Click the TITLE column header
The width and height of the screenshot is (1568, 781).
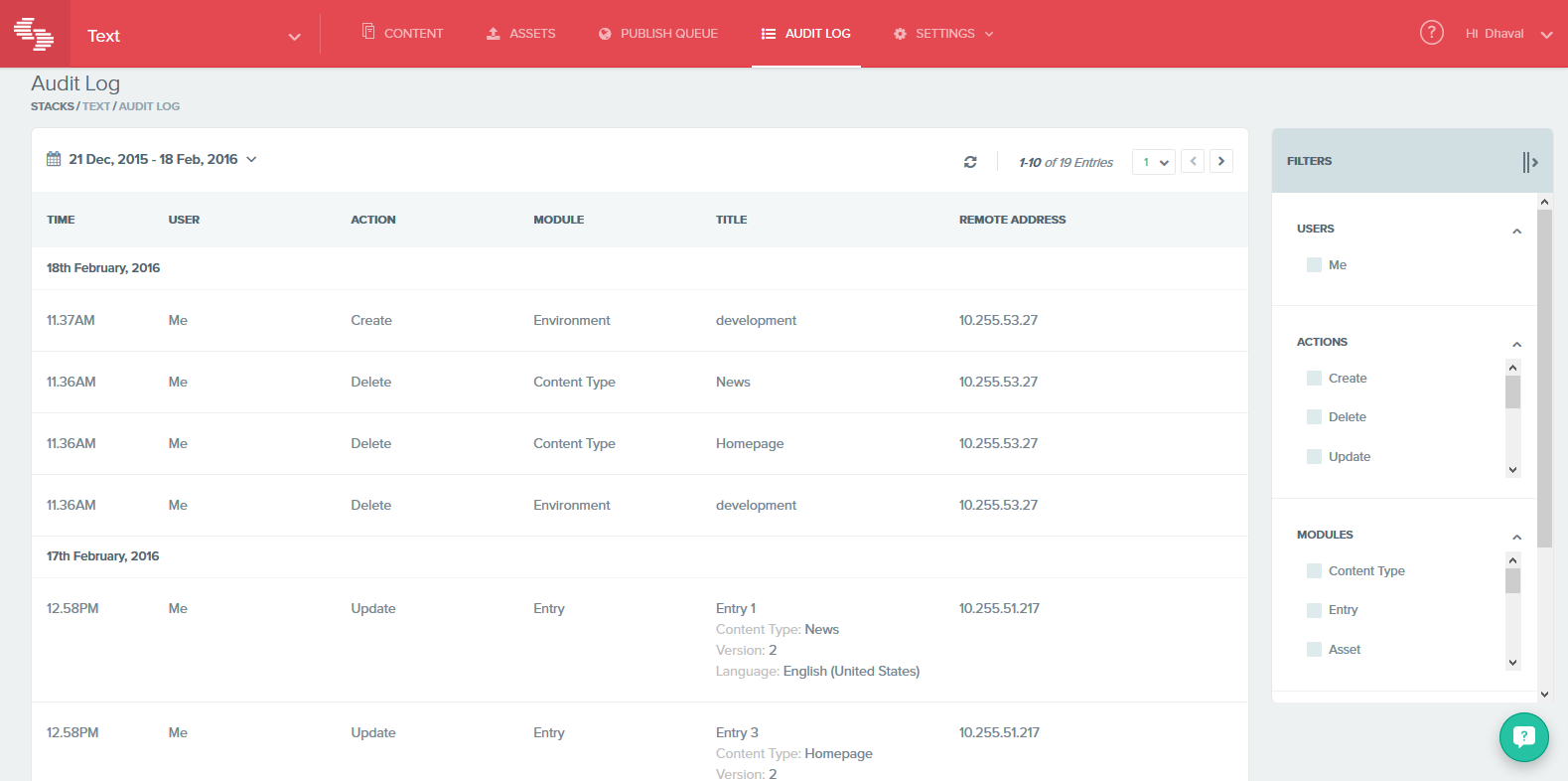pyautogui.click(x=732, y=220)
